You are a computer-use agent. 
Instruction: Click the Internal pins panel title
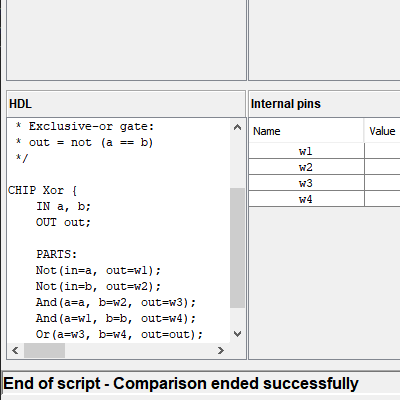click(x=286, y=104)
